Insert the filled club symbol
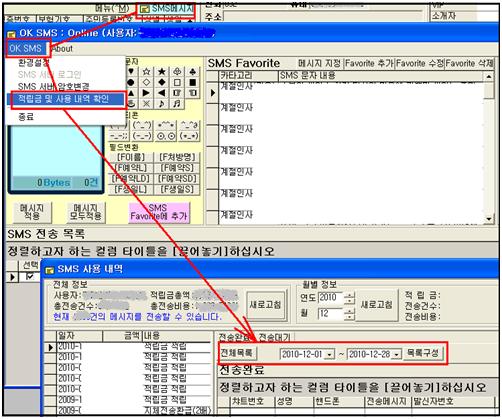 (x=192, y=71)
